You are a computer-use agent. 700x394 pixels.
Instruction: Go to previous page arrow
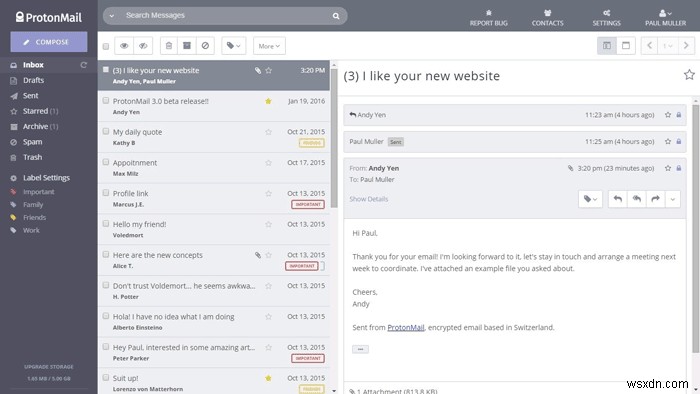[x=649, y=46]
